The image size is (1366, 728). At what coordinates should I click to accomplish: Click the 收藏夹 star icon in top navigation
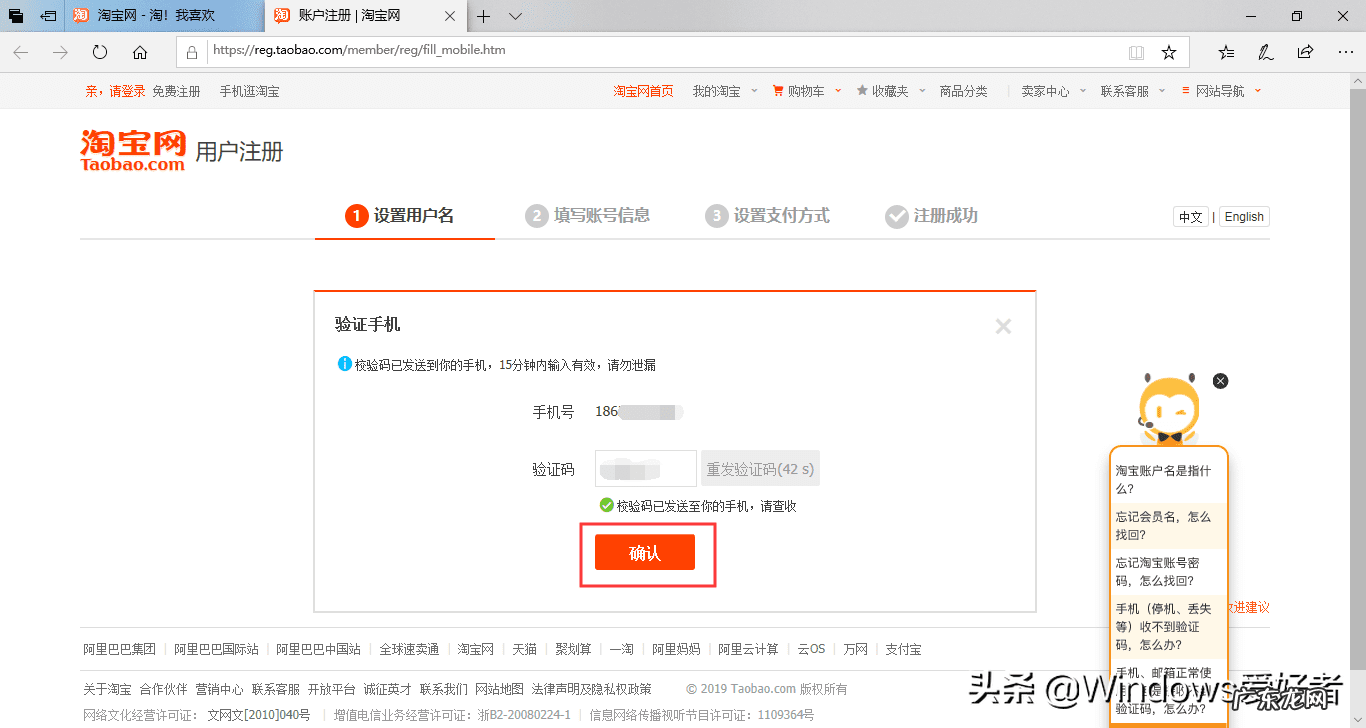pyautogui.click(x=862, y=90)
